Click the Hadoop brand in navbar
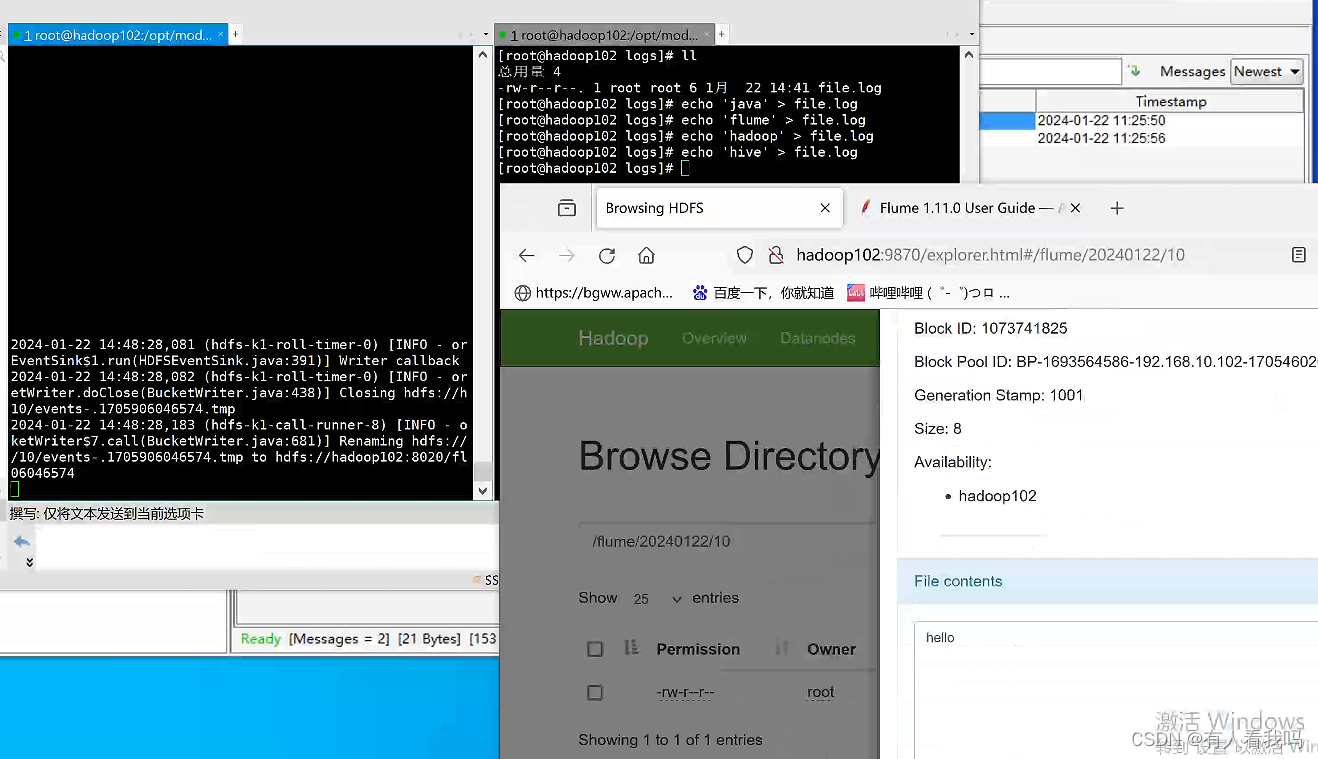Viewport: 1318px width, 759px height. (613, 338)
